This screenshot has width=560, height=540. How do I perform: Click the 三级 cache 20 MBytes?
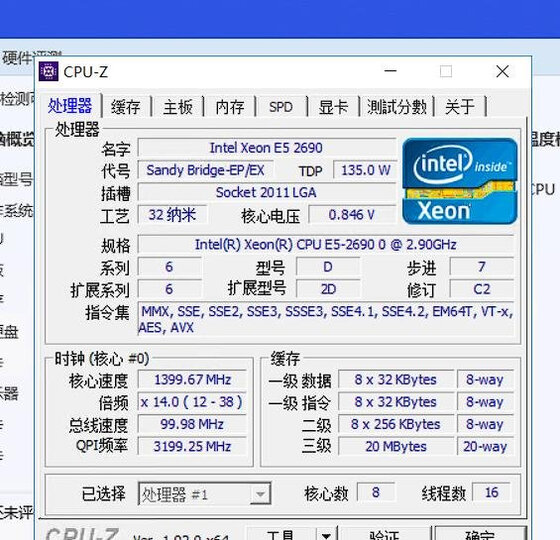(x=396, y=446)
